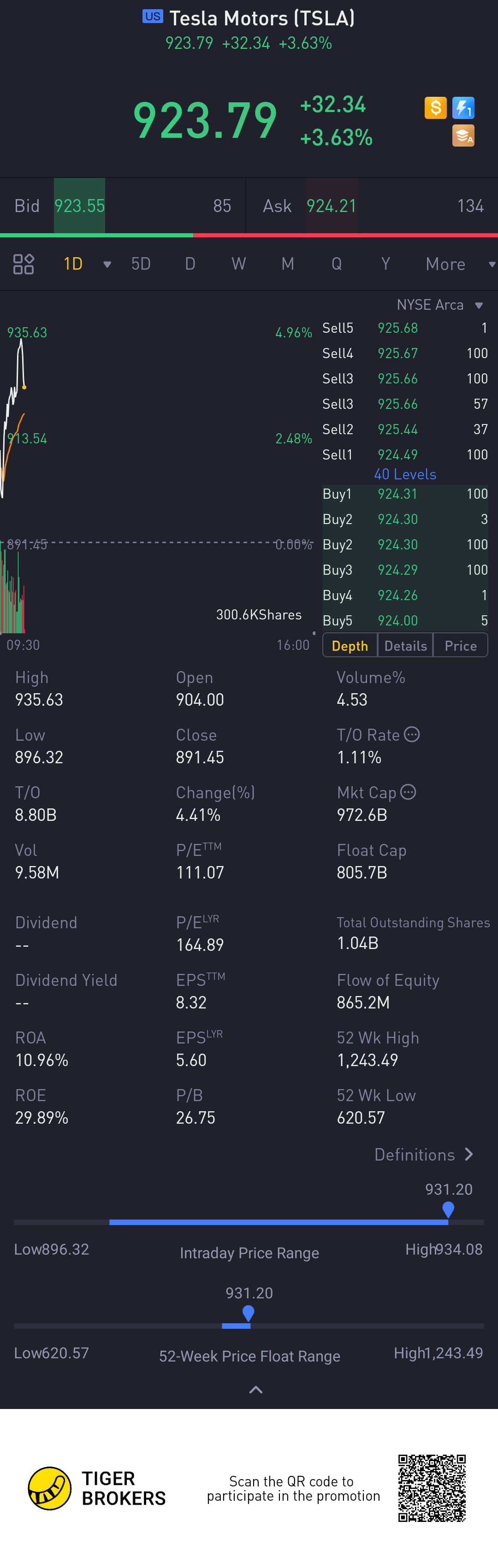This screenshot has height=1568, width=498.
Task: Switch to the Y yearly chart
Action: pyautogui.click(x=385, y=264)
